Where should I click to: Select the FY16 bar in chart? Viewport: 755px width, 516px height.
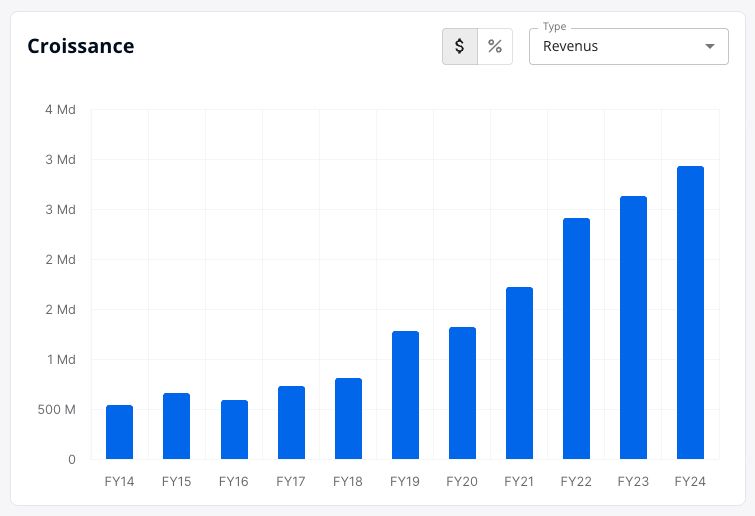point(234,429)
